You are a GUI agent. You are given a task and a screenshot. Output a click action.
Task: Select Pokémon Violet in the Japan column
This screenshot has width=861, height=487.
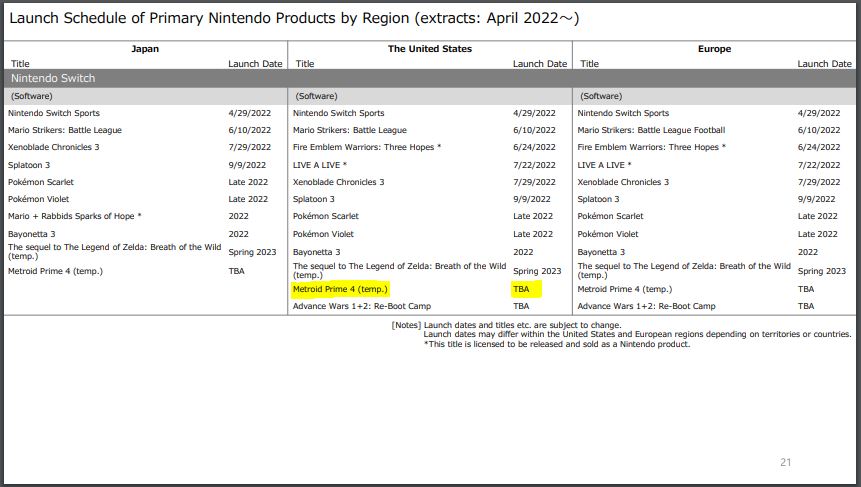coord(41,199)
